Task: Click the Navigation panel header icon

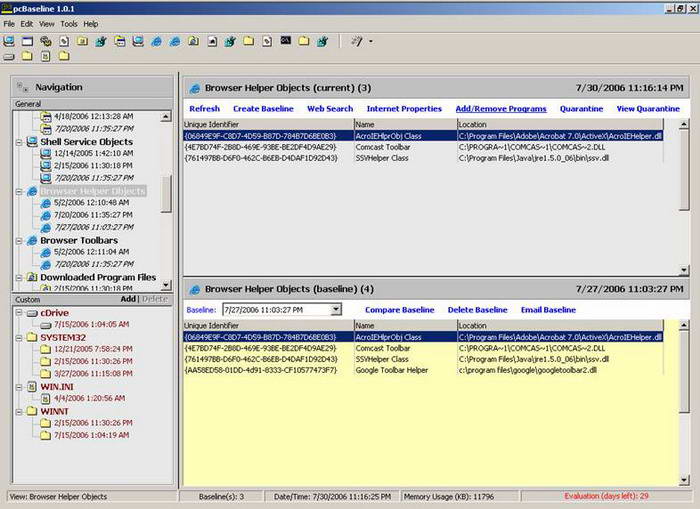Action: click(x=22, y=87)
